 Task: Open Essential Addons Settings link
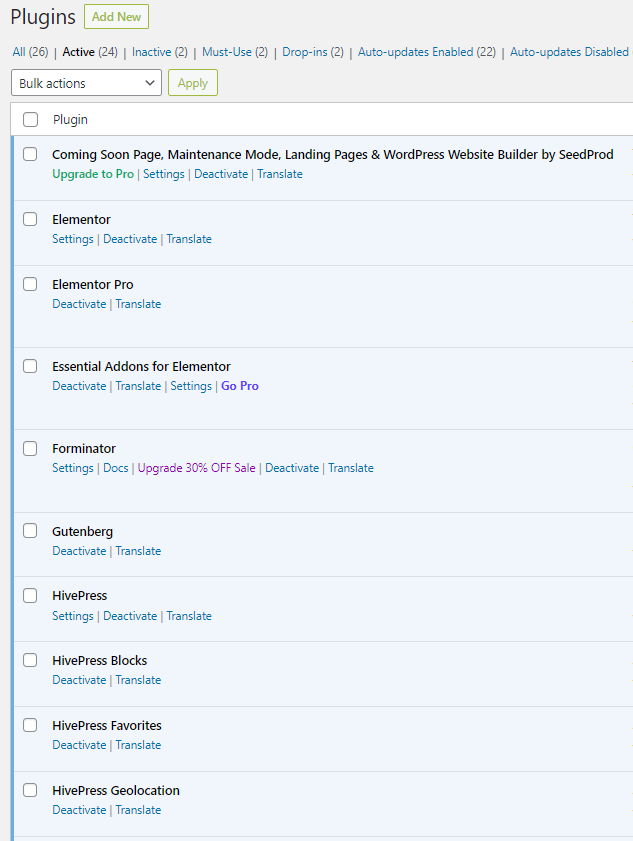point(191,386)
